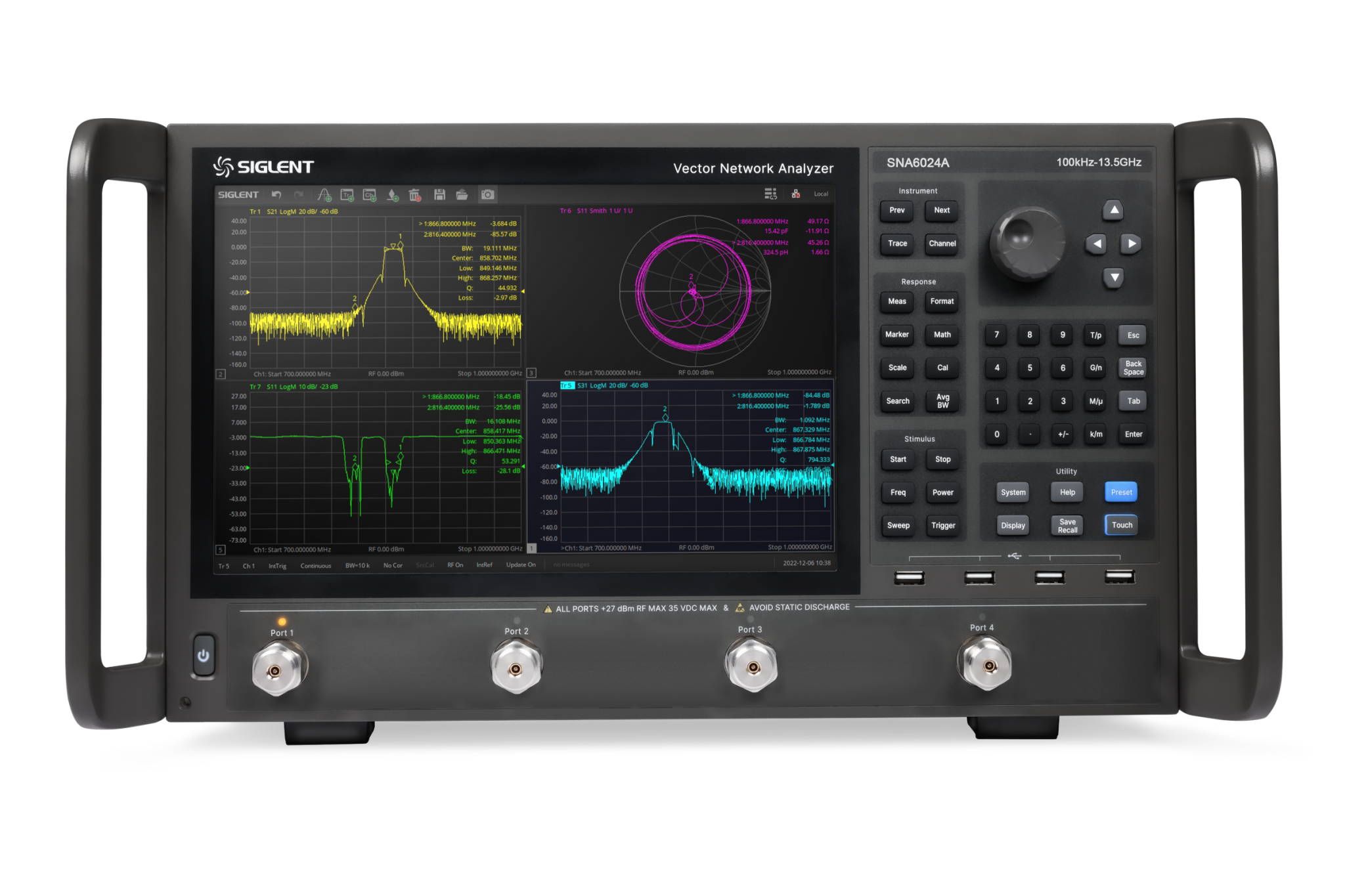Toggle the Touch button on panel

point(1121,525)
